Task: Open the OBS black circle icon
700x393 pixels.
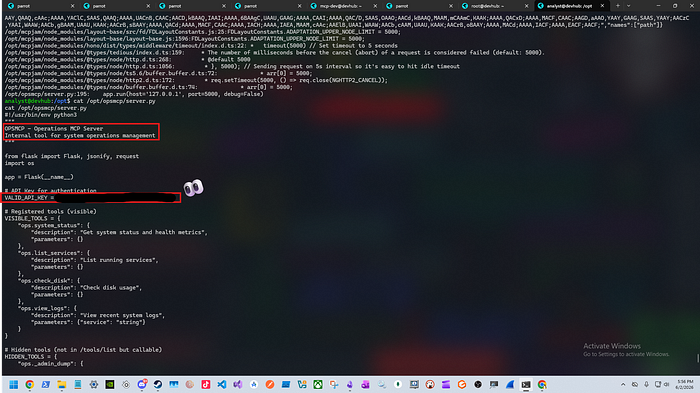Action: click(x=478, y=385)
